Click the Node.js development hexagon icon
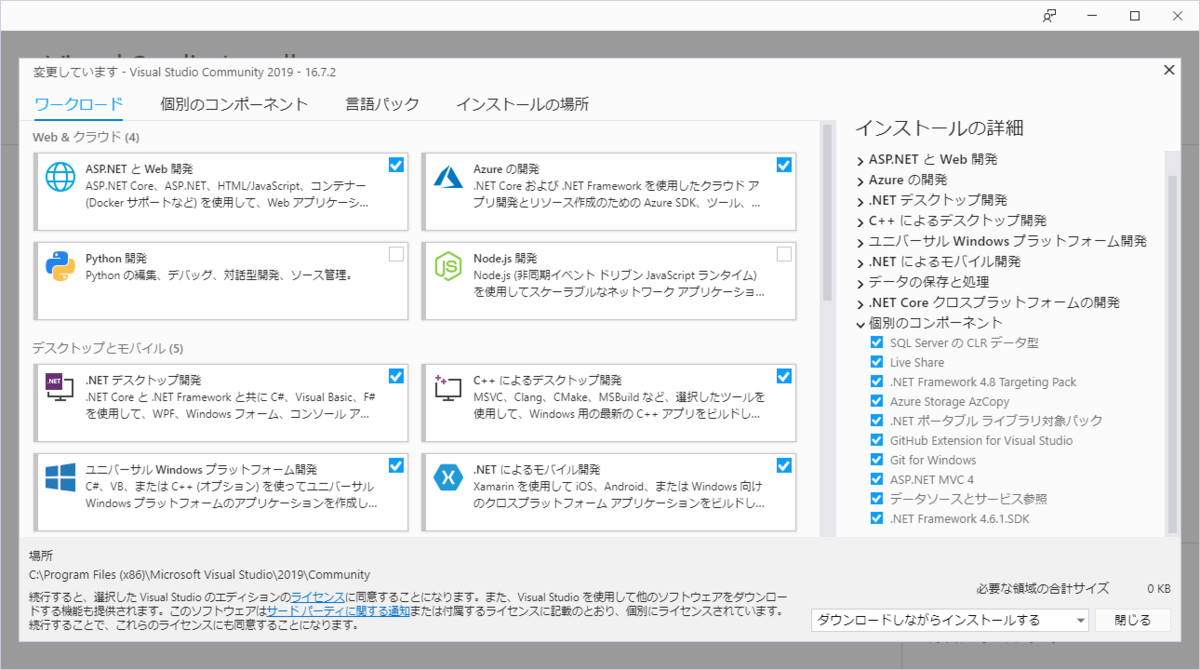1200x670 pixels. pyautogui.click(x=446, y=266)
